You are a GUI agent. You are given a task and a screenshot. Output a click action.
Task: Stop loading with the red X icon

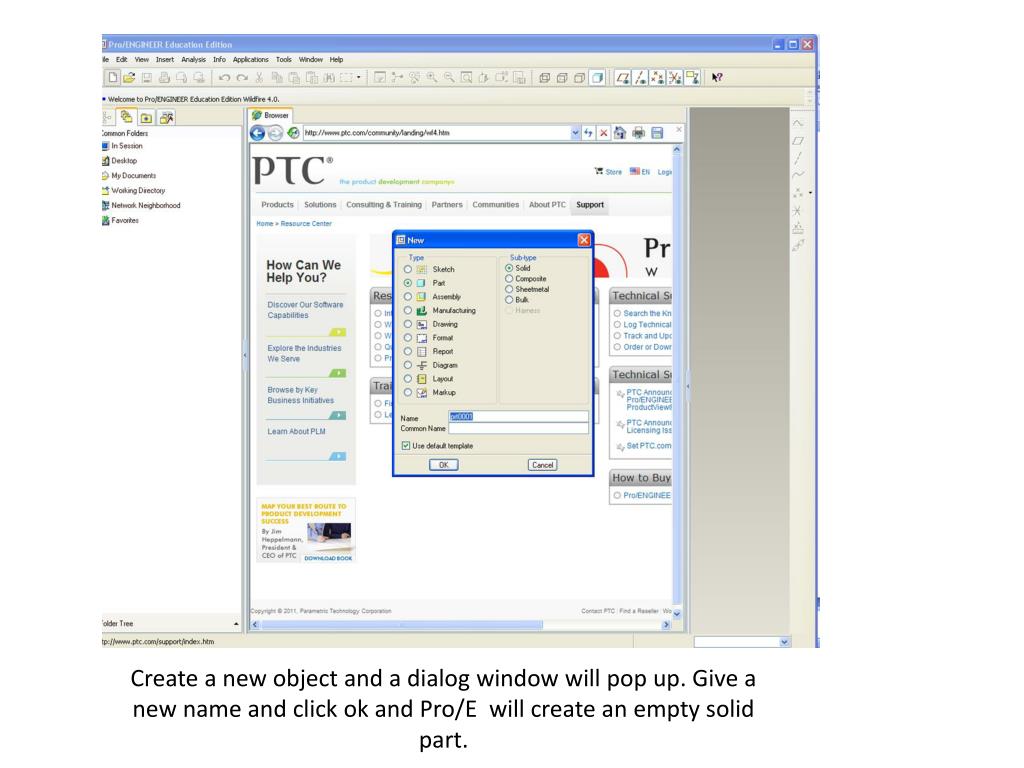[603, 133]
